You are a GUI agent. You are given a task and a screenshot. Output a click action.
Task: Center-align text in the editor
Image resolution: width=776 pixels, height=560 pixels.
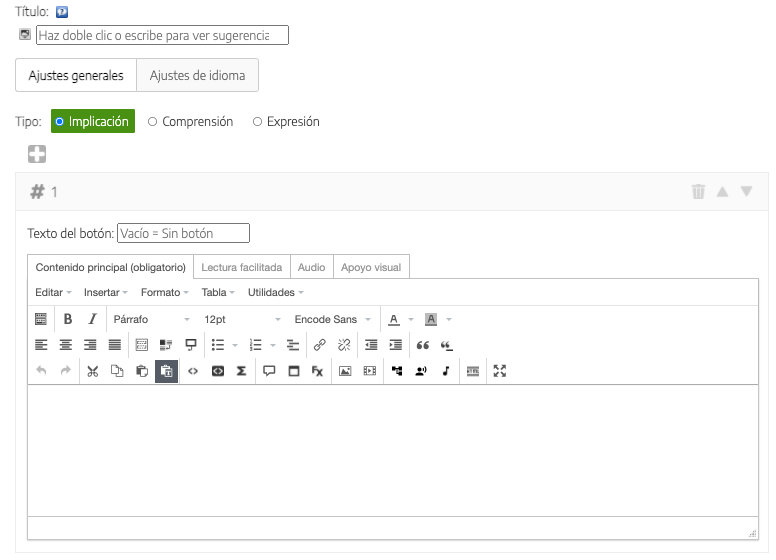(66, 345)
